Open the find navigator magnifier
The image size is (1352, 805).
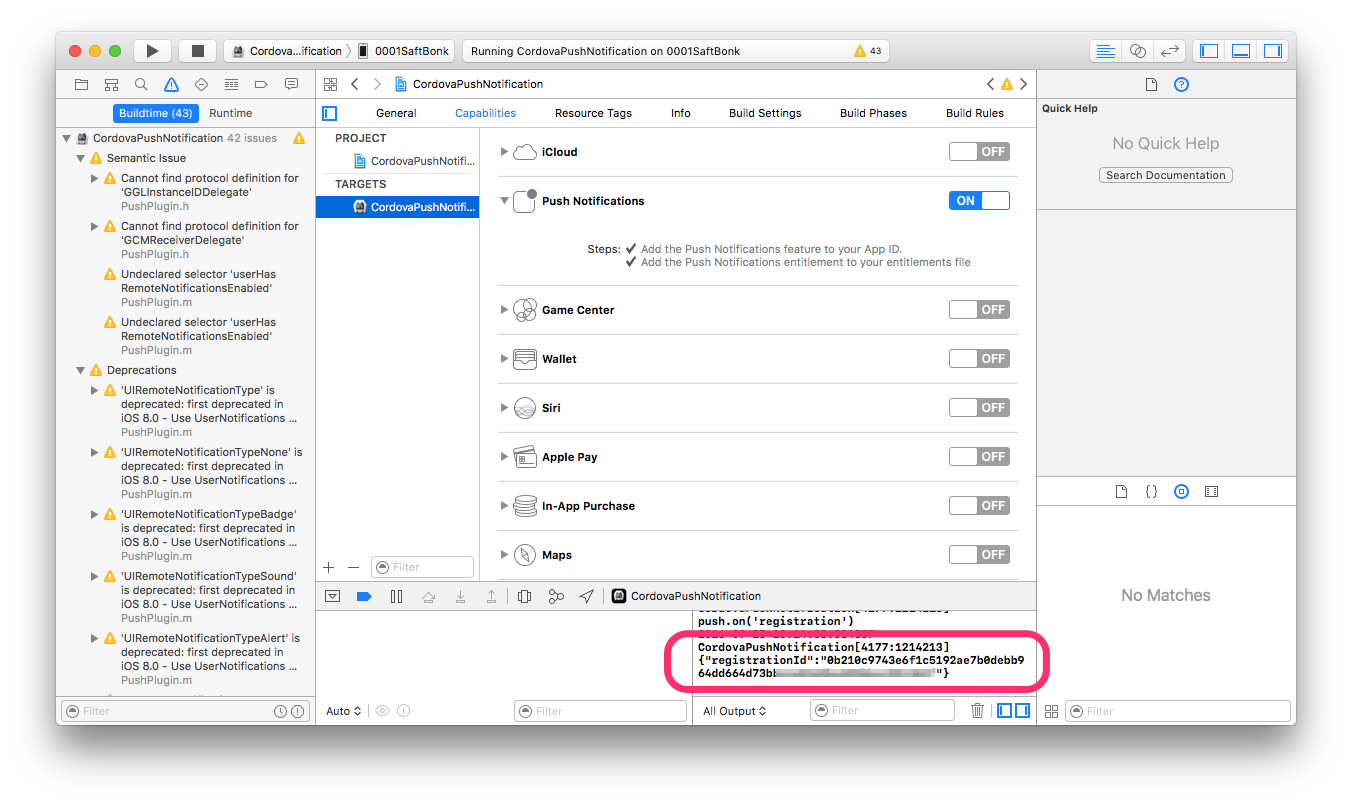(x=141, y=84)
